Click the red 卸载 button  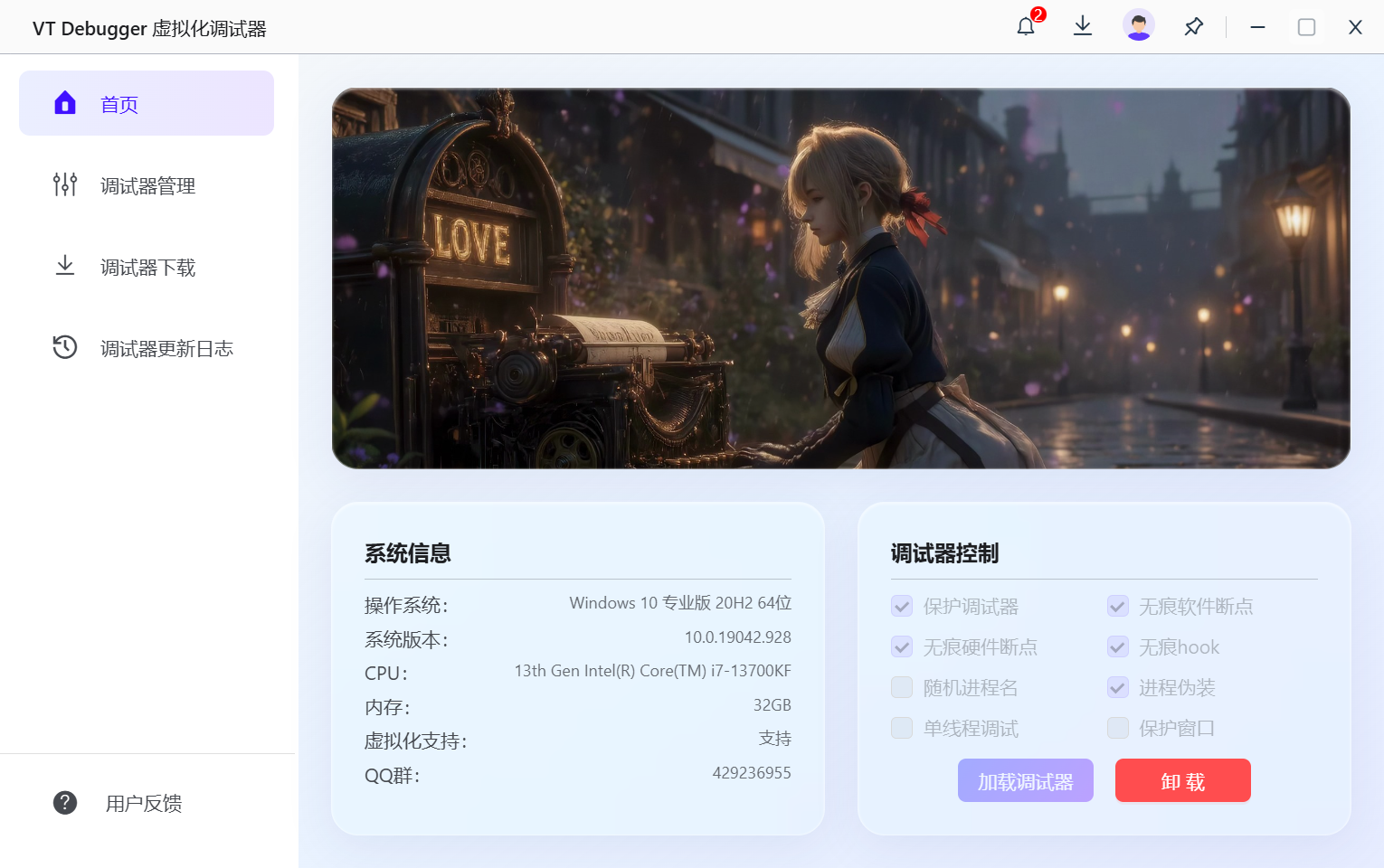coord(1183,780)
